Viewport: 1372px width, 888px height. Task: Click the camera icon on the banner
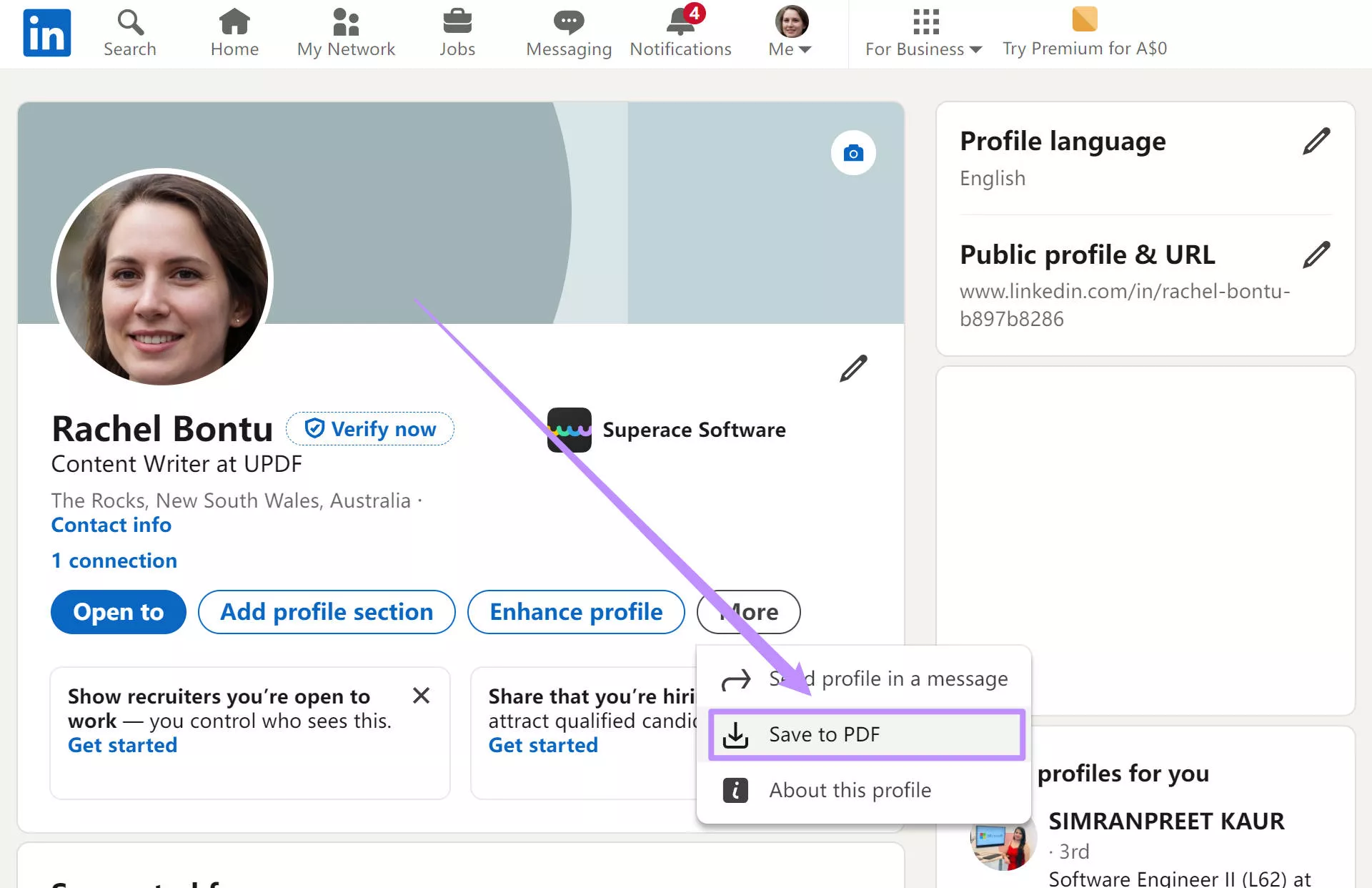click(852, 152)
